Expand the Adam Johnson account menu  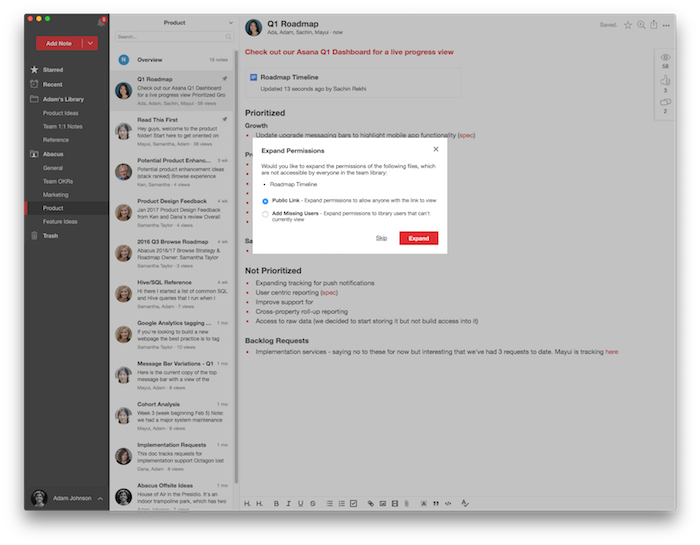coord(99,497)
